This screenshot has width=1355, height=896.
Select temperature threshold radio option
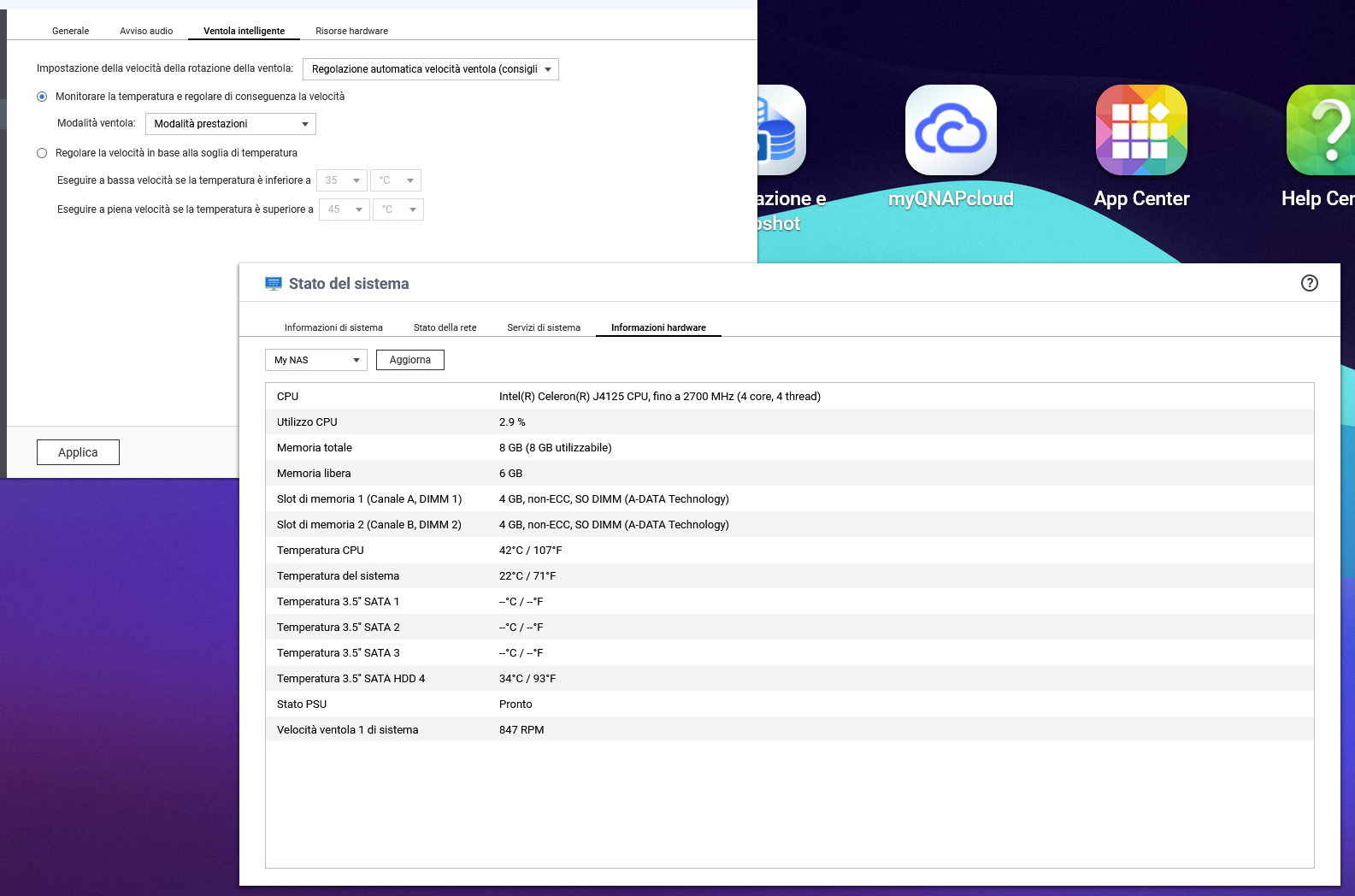tap(42, 153)
